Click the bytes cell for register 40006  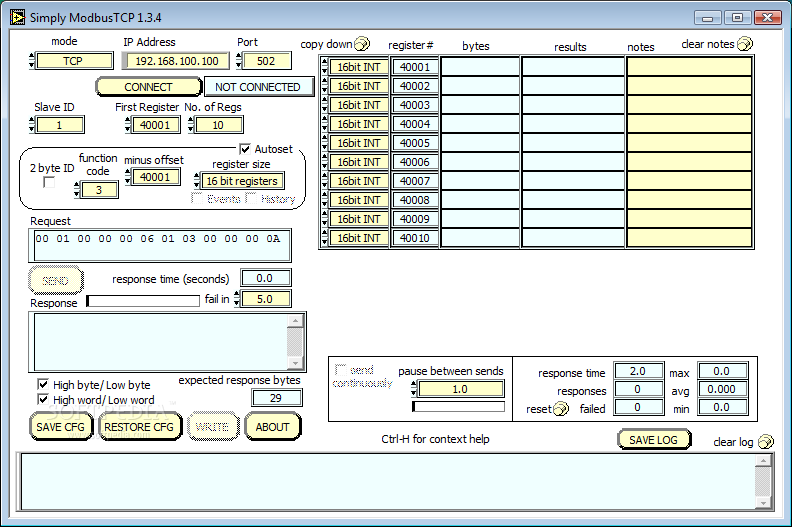point(480,162)
